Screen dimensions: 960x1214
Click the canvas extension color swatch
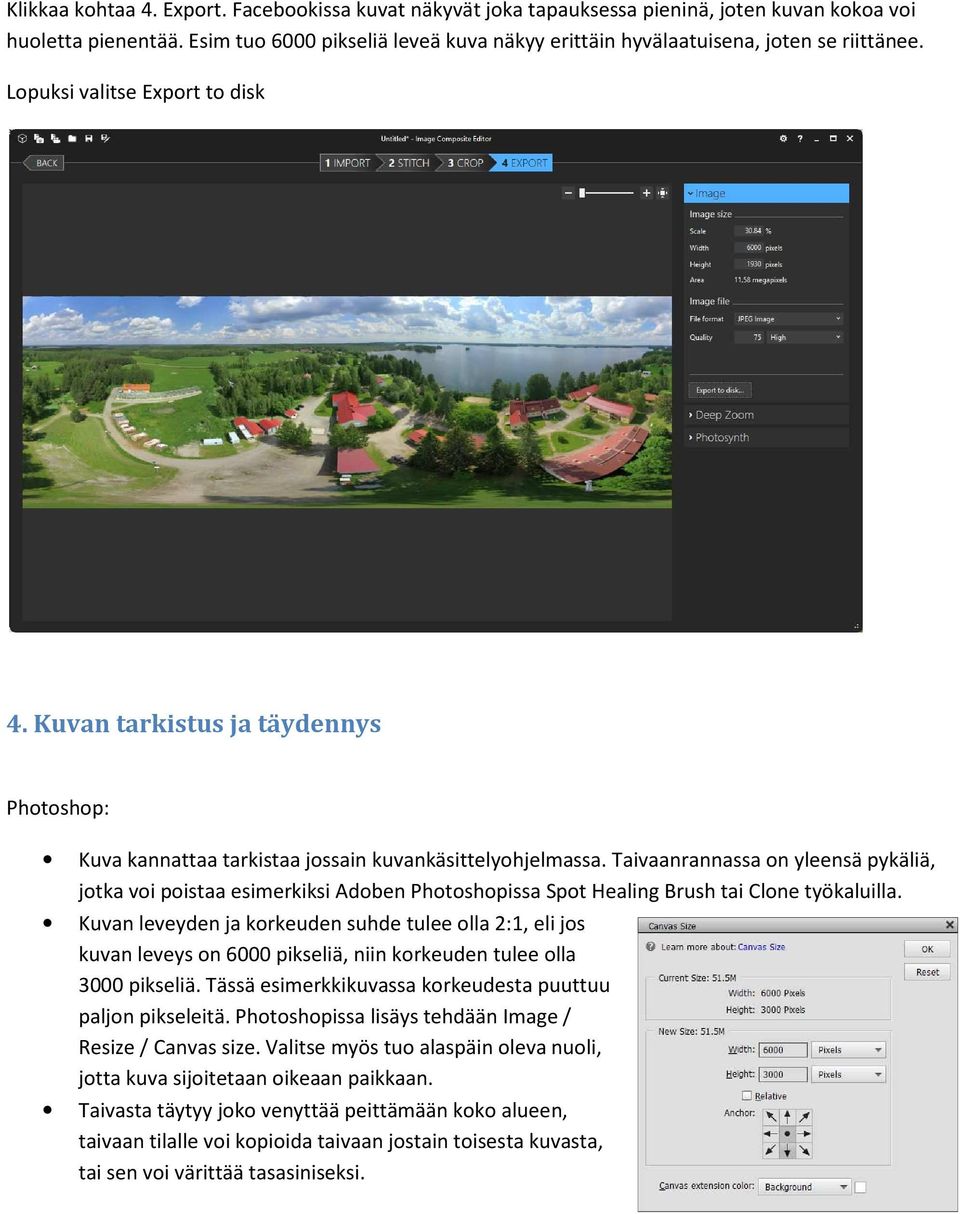860,1187
